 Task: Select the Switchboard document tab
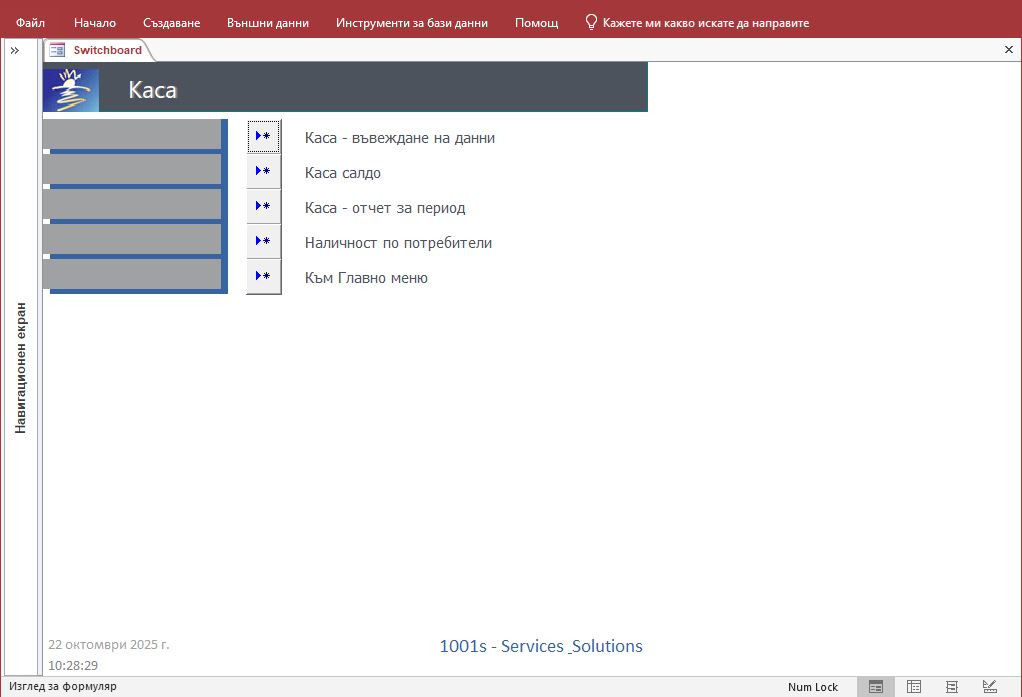click(x=97, y=50)
